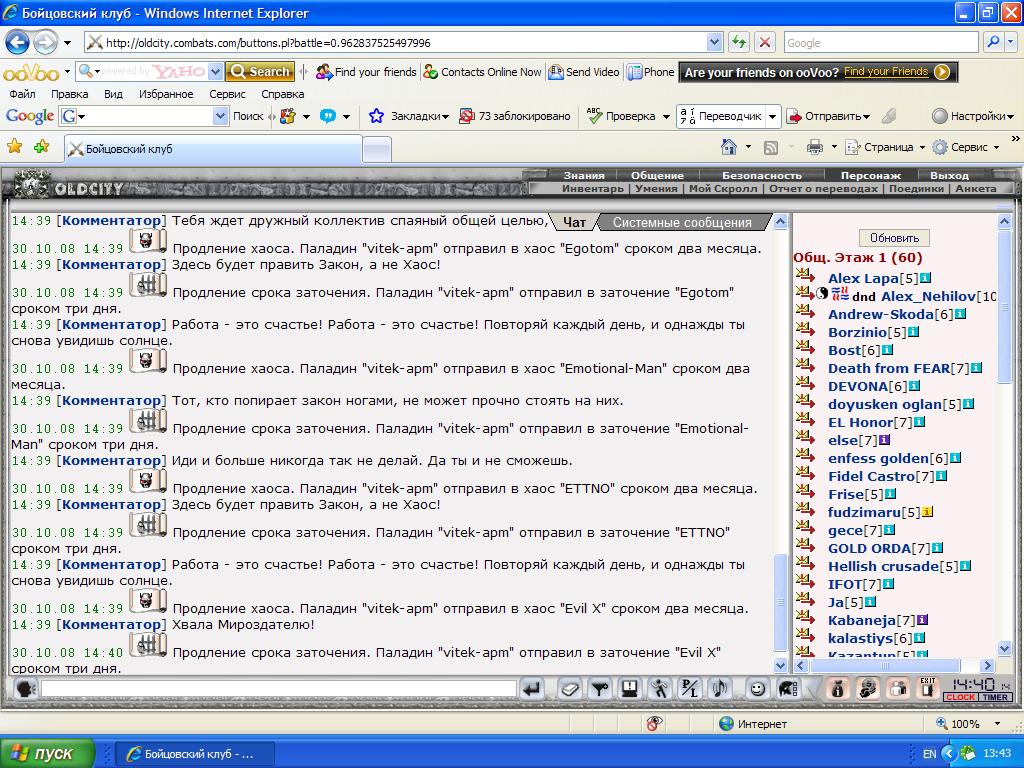Toggle the P/L transliteration icon

click(x=690, y=689)
